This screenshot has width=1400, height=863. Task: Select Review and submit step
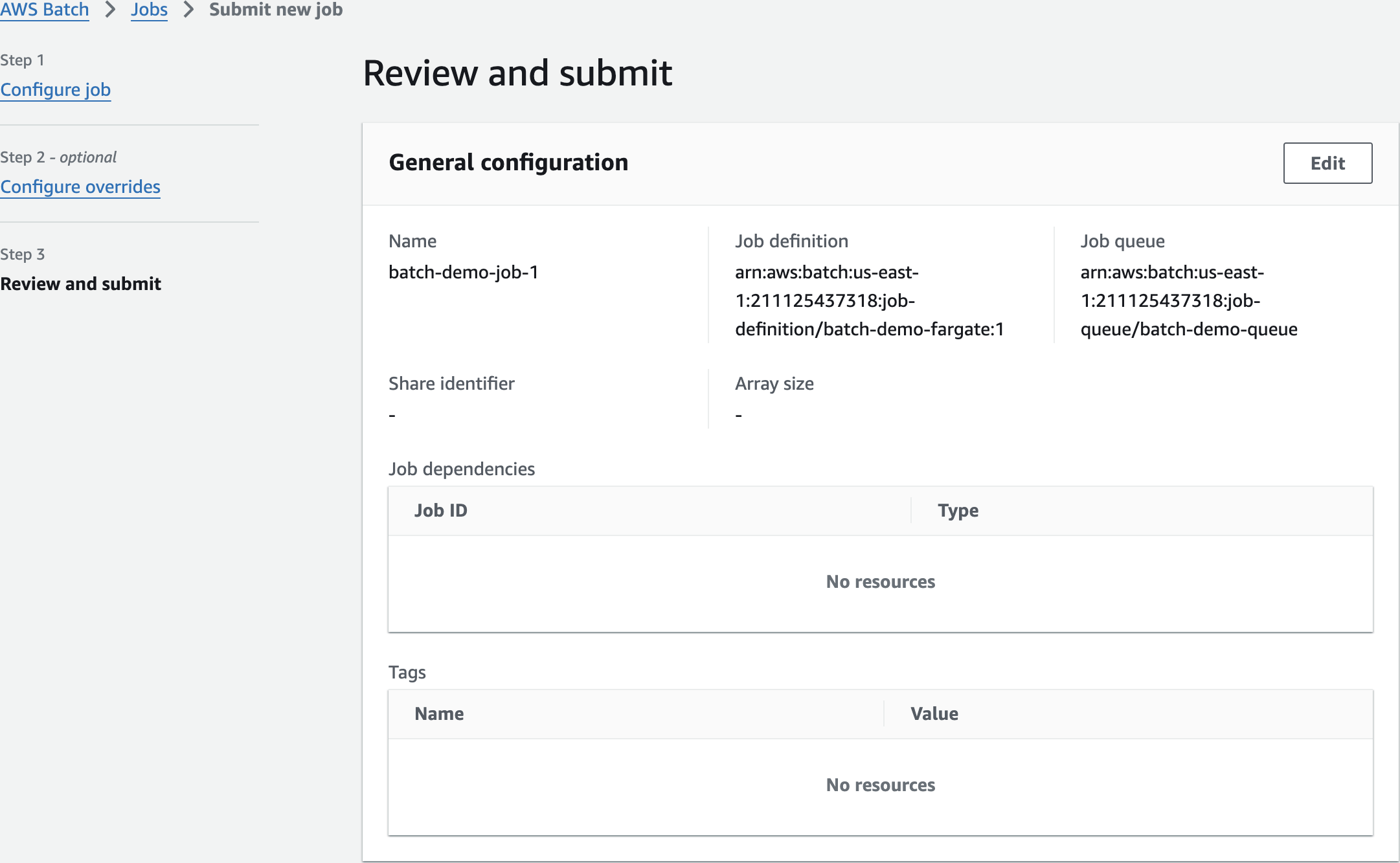(x=81, y=284)
